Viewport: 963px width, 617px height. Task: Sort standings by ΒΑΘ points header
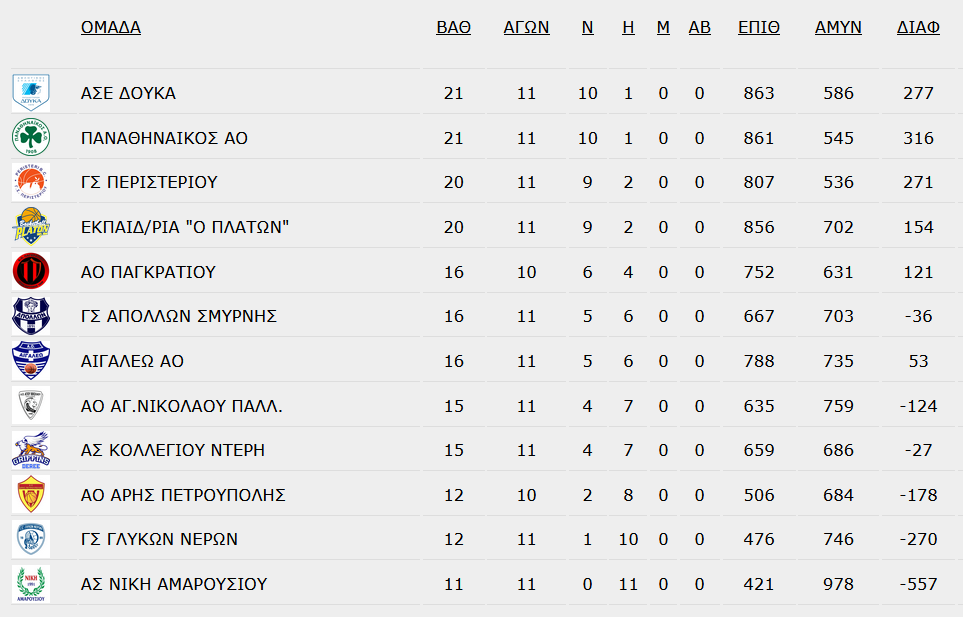(453, 28)
